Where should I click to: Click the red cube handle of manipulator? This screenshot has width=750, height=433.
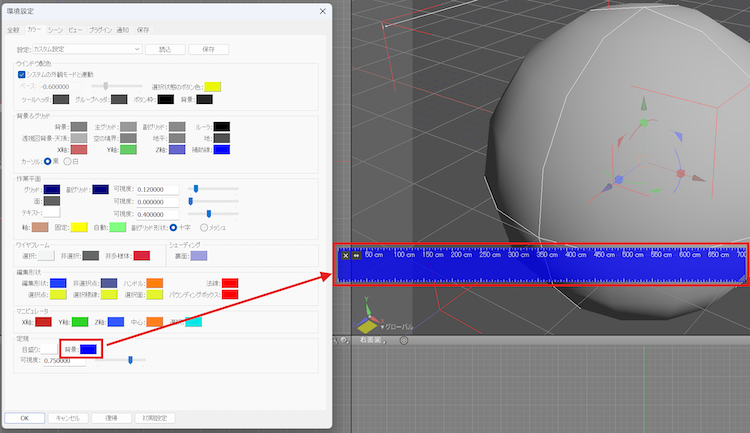pos(681,173)
